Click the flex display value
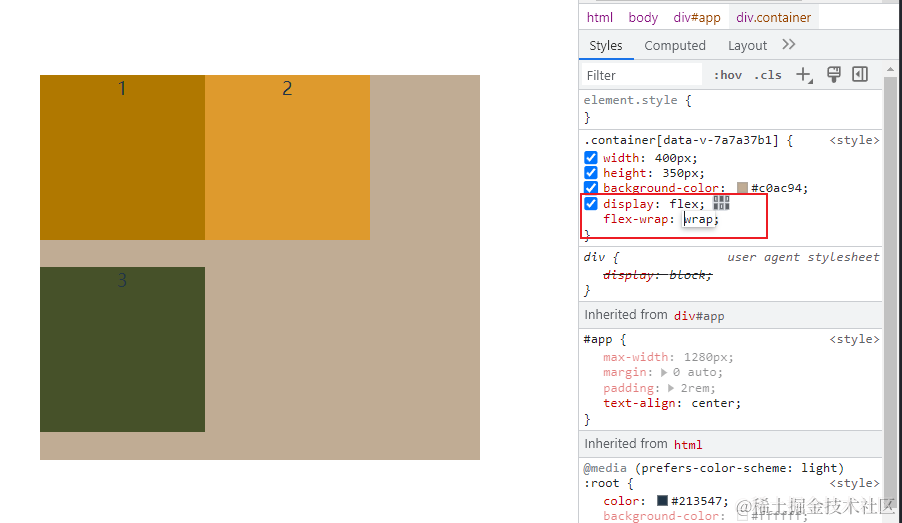Image resolution: width=902 pixels, height=523 pixels. pyautogui.click(x=684, y=204)
